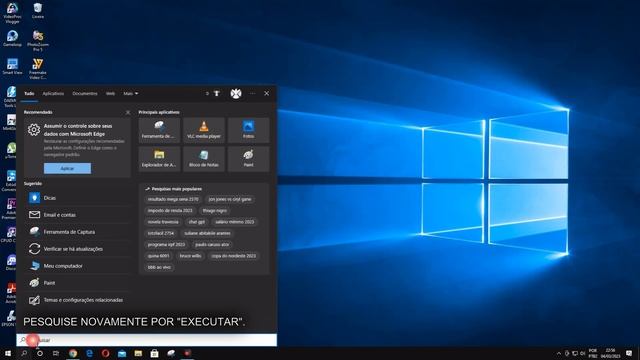The image size is (640, 360).
Task: Open Microsoft Store from the taskbar
Action: 154,353
